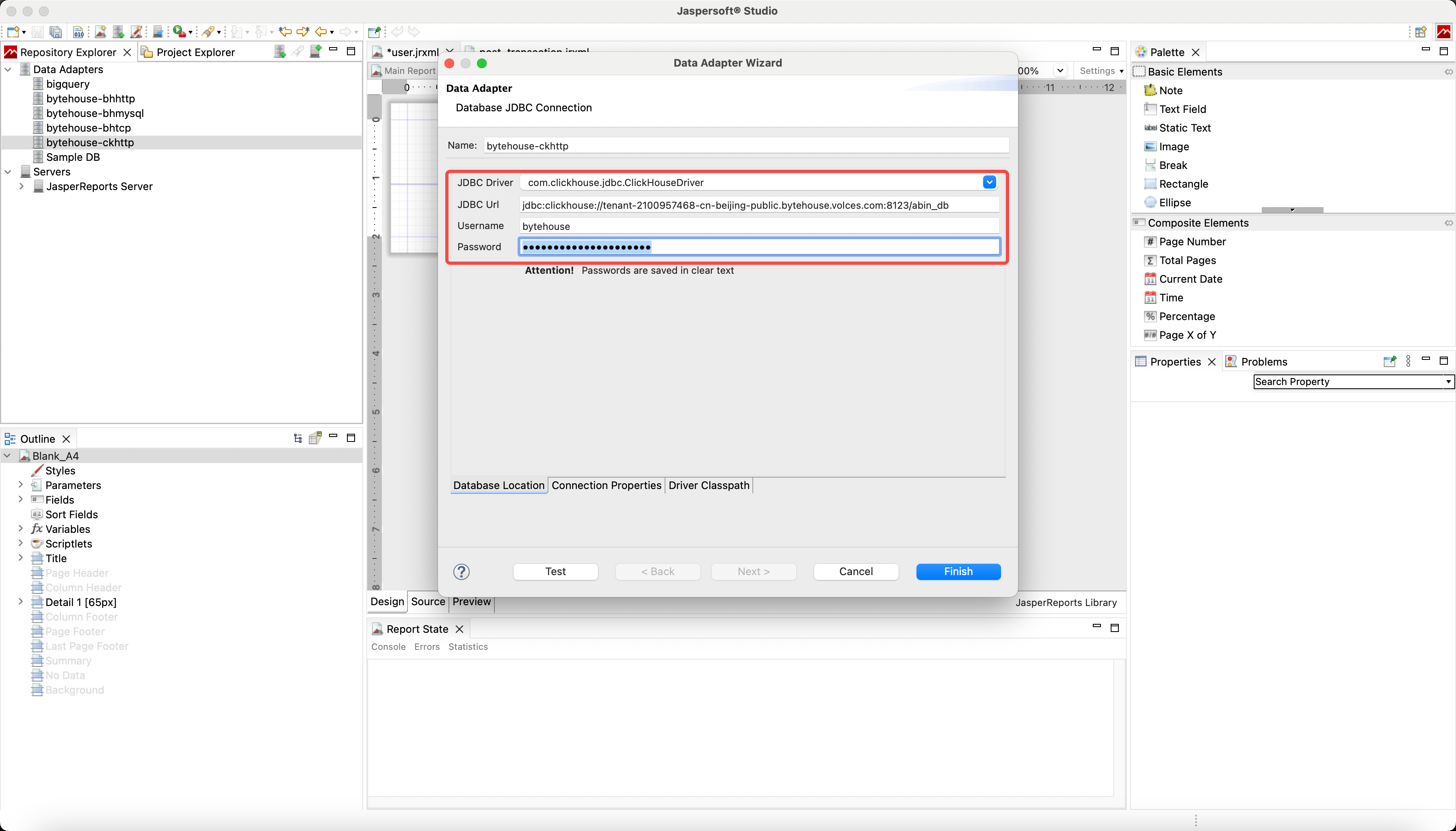
Task: Expand the Parameters outline node
Action: pos(21,485)
